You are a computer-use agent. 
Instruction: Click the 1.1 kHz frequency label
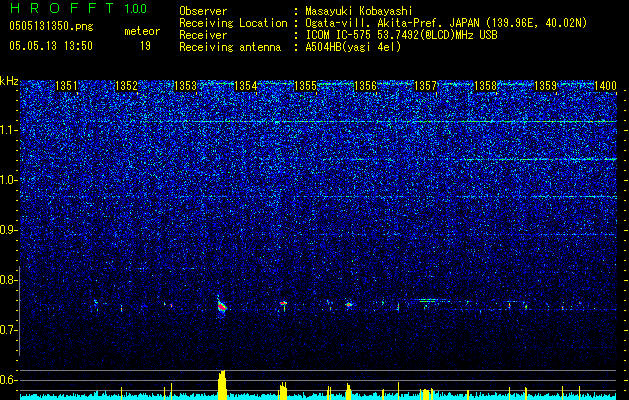(x=9, y=130)
